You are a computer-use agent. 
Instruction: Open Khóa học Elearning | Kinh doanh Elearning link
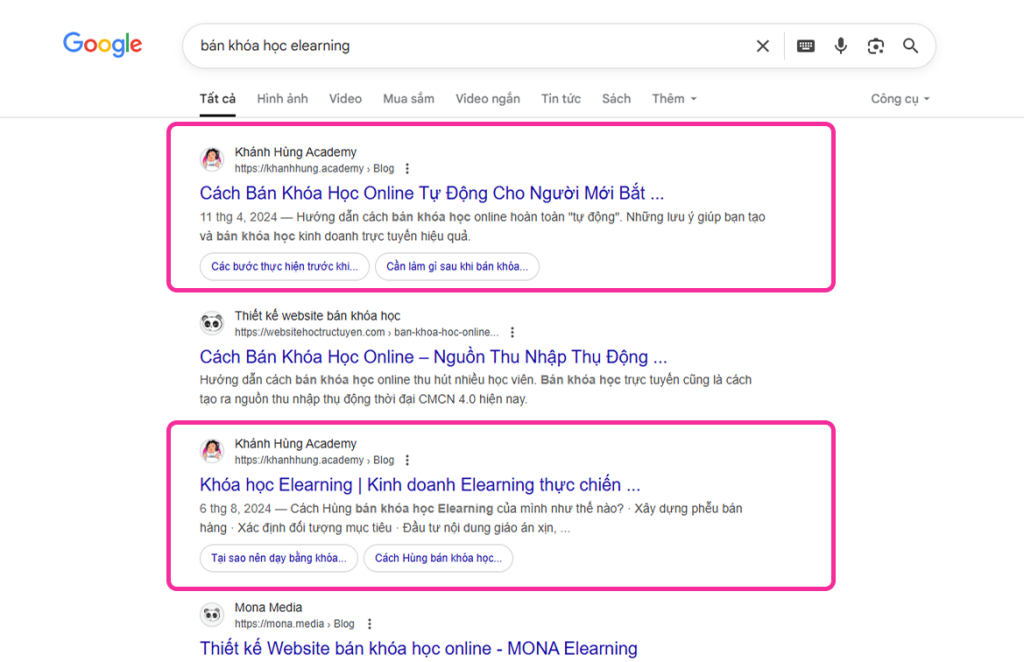point(420,485)
